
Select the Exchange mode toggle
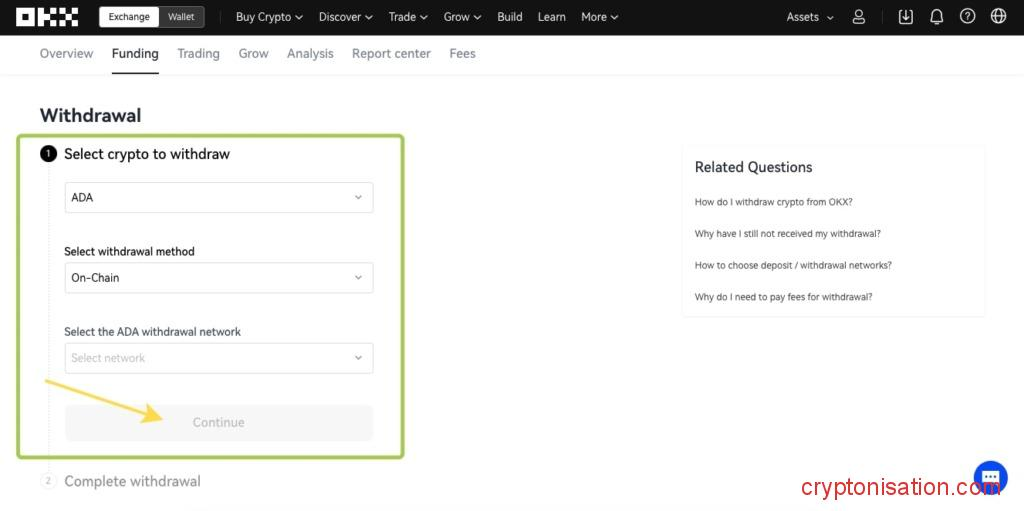click(x=129, y=17)
